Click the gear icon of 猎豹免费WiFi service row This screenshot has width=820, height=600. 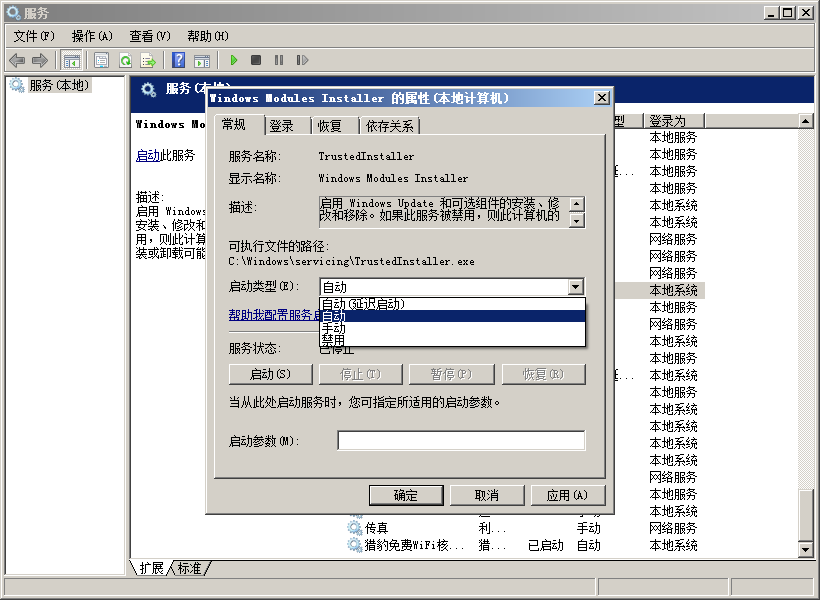(355, 545)
